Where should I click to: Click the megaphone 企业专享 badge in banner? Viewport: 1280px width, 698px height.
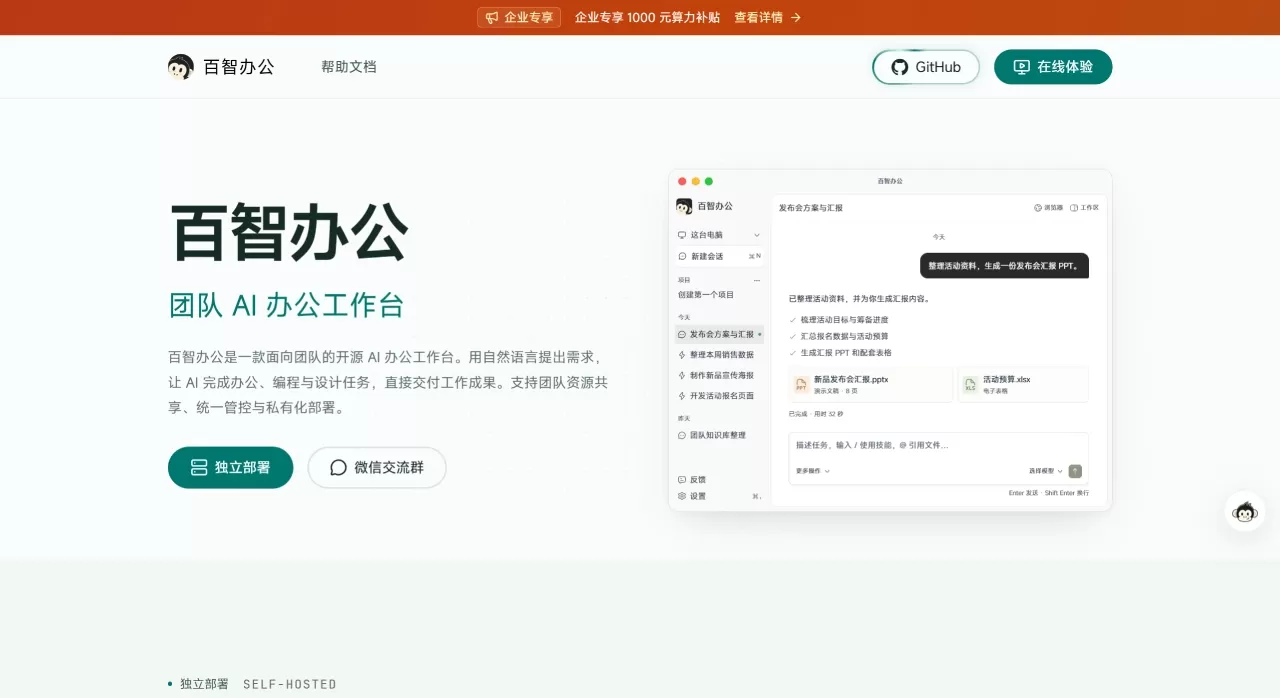tap(519, 17)
